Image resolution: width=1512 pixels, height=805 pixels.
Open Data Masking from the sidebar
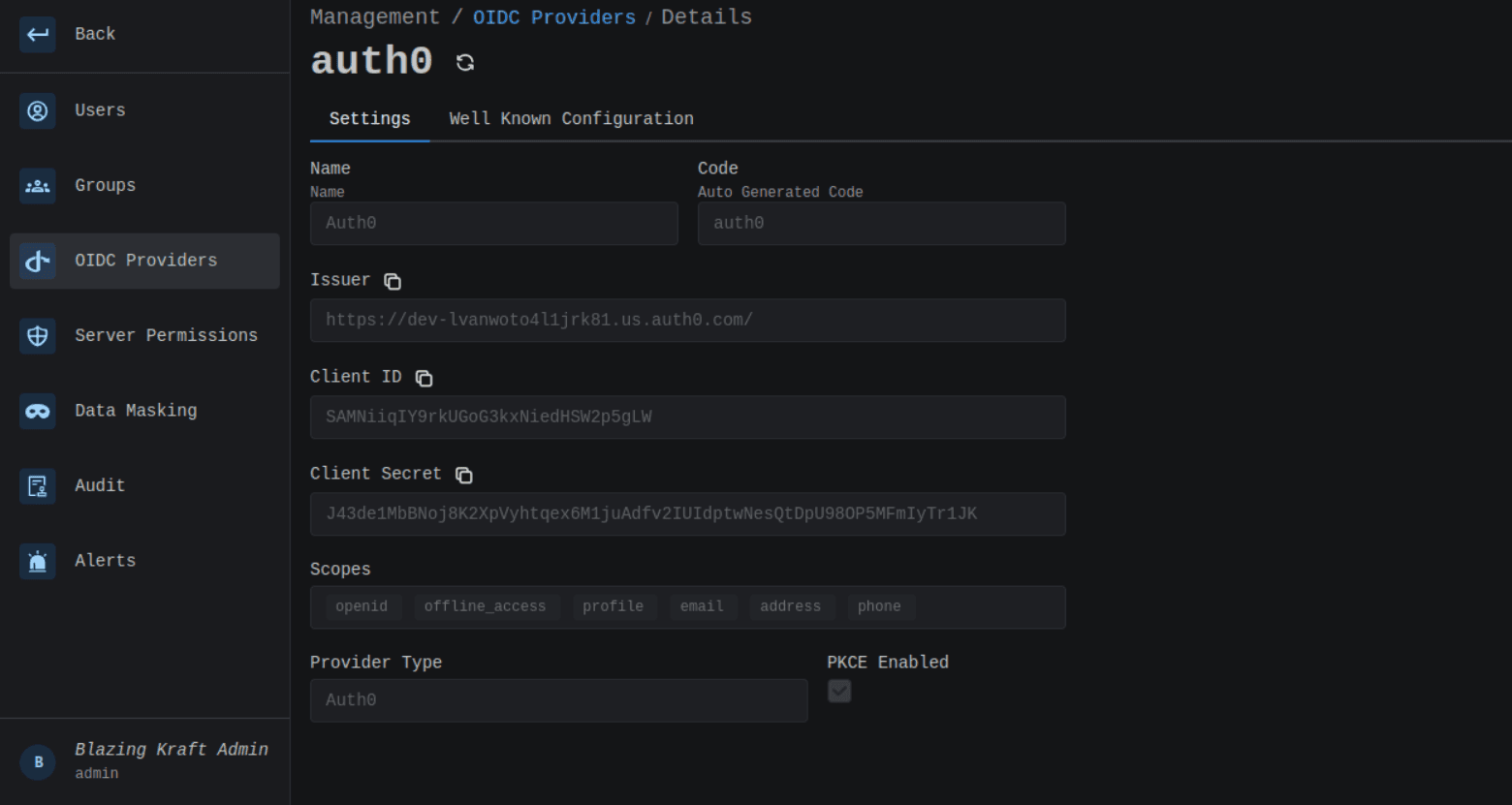136,411
